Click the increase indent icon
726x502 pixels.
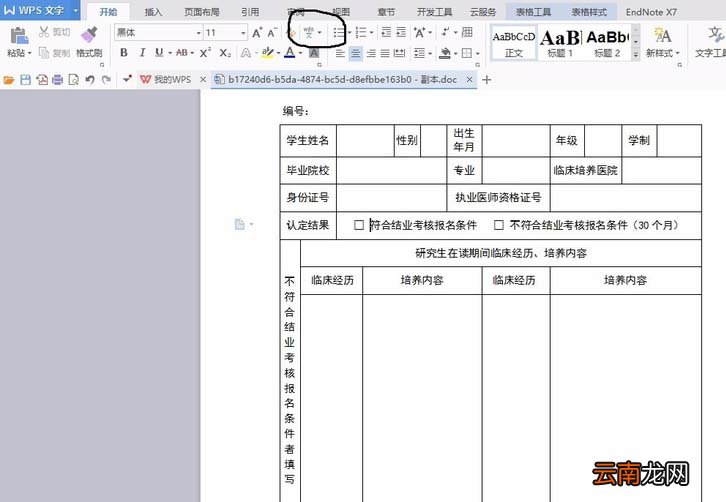(x=401, y=32)
